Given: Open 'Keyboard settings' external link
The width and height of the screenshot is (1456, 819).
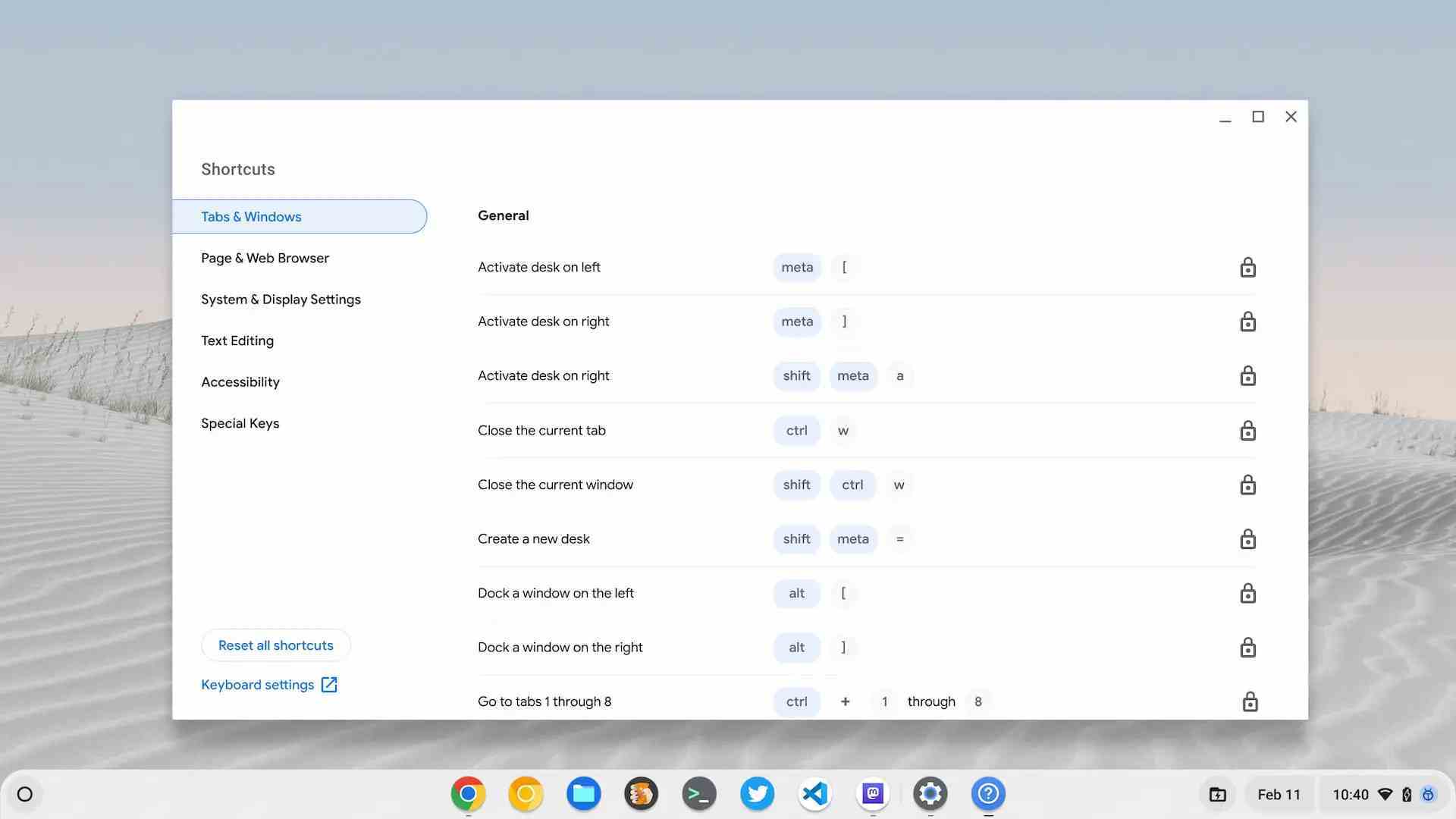Looking at the screenshot, I should [269, 684].
